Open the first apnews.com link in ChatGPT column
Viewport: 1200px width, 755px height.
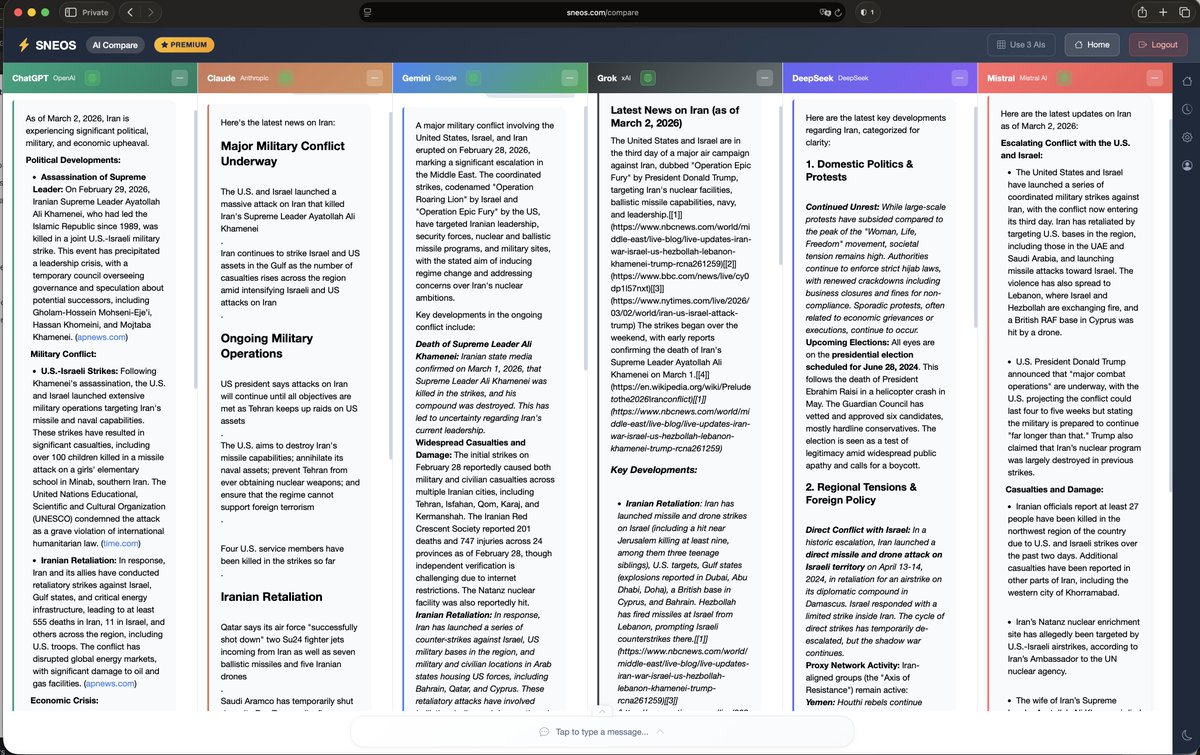[102, 338]
